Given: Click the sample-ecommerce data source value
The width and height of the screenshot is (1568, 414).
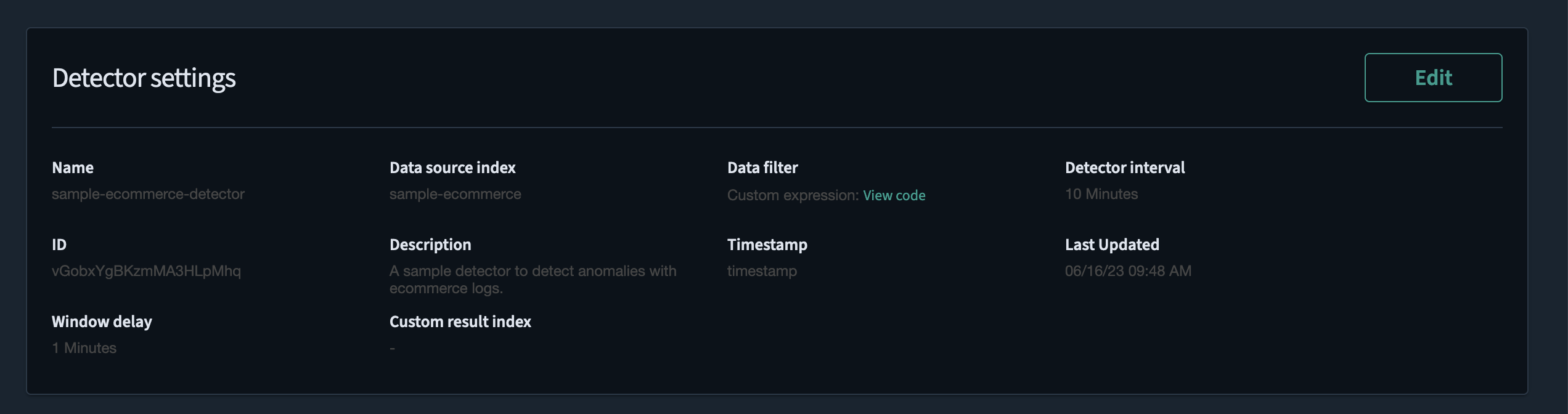Looking at the screenshot, I should click(x=455, y=194).
